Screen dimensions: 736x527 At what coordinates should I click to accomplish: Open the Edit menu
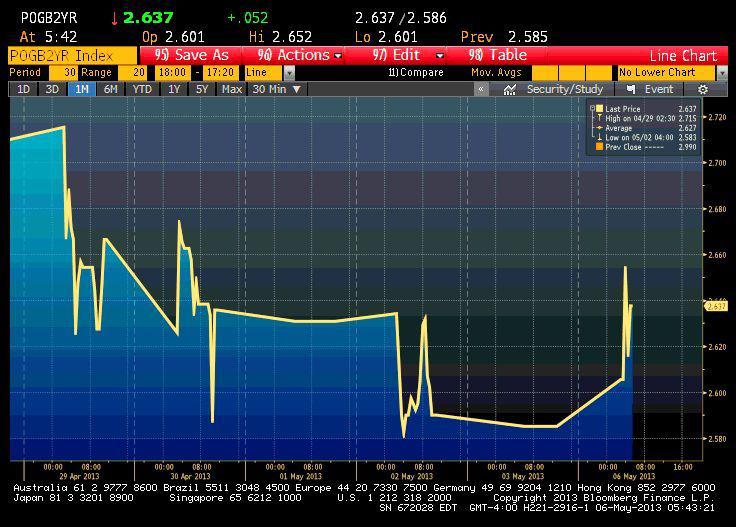point(408,55)
